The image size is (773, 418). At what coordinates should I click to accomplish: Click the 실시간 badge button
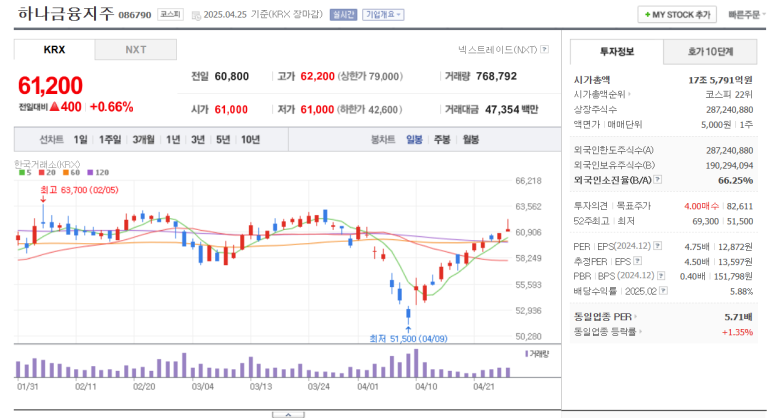coord(343,15)
